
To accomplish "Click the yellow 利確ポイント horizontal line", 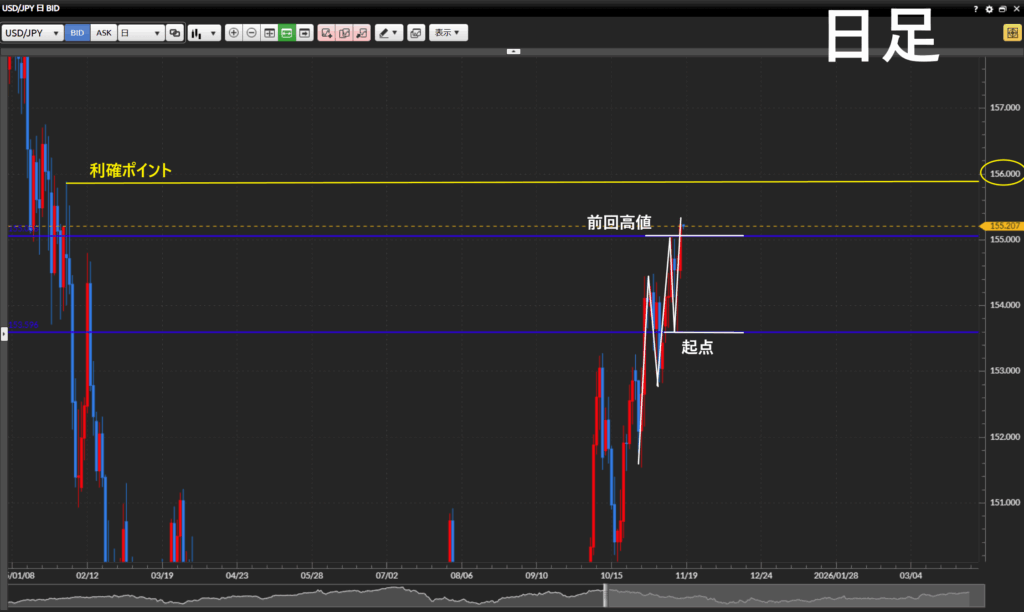I will tap(500, 182).
